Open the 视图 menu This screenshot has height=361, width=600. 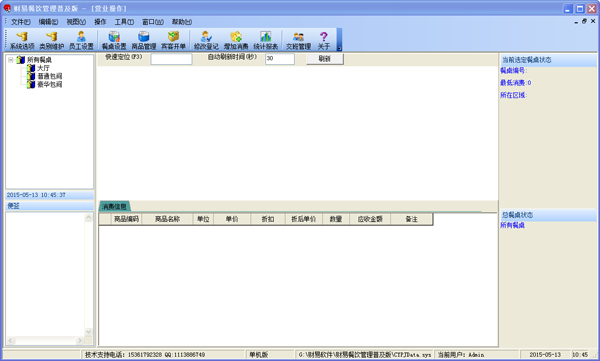(x=76, y=22)
